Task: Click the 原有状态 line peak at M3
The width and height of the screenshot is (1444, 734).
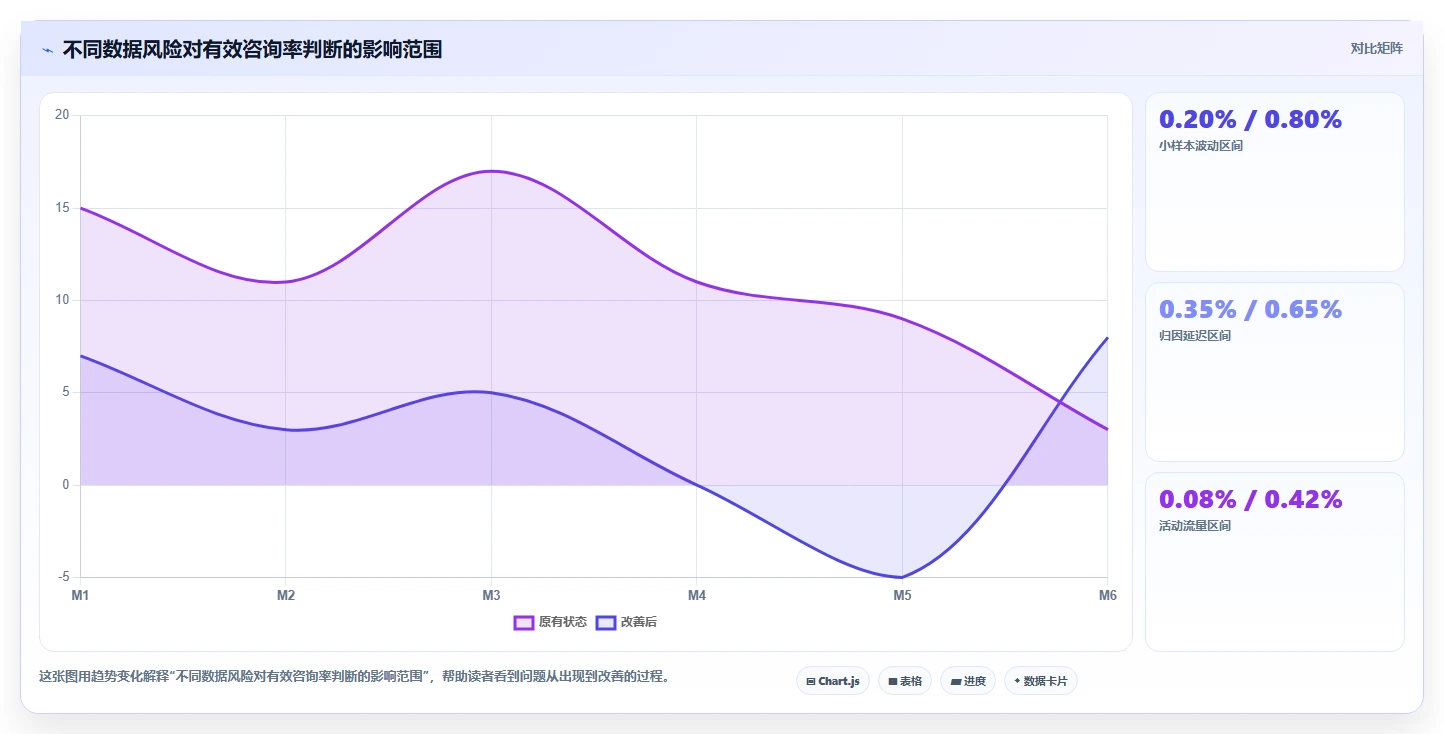Action: (491, 171)
